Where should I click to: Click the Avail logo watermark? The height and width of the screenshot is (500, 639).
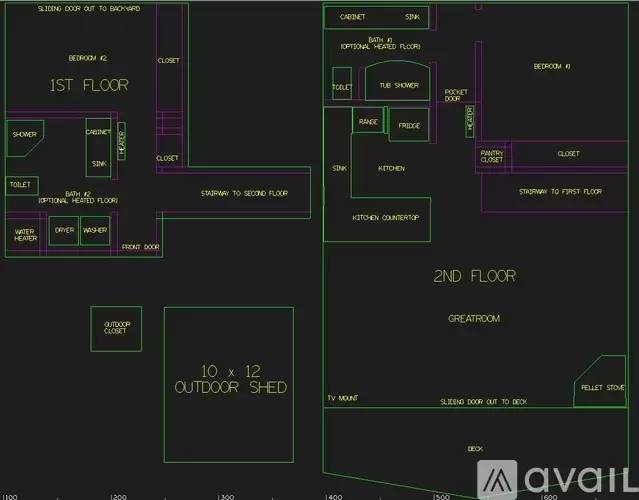[557, 479]
